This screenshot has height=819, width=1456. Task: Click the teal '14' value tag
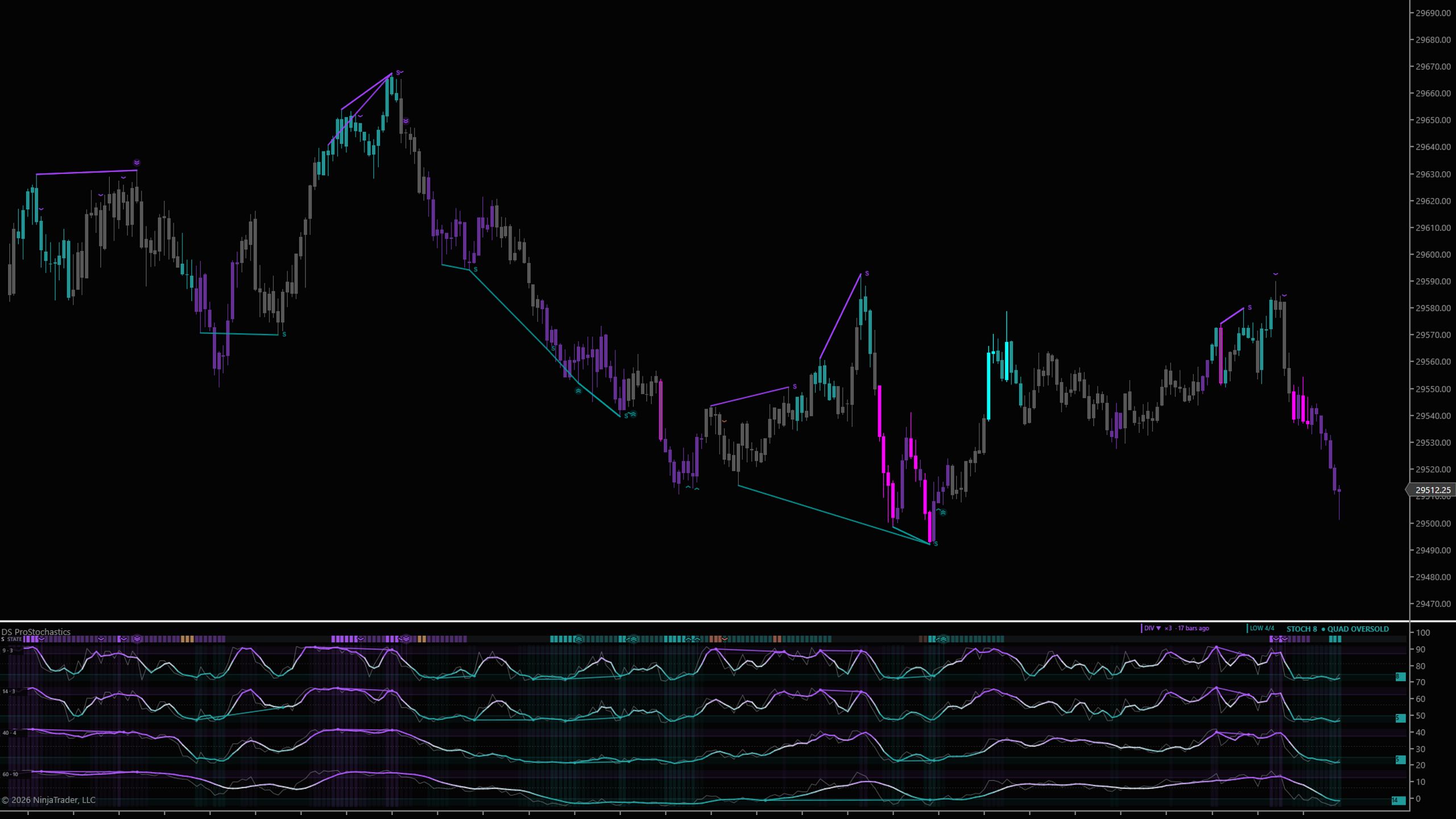pos(1399,800)
